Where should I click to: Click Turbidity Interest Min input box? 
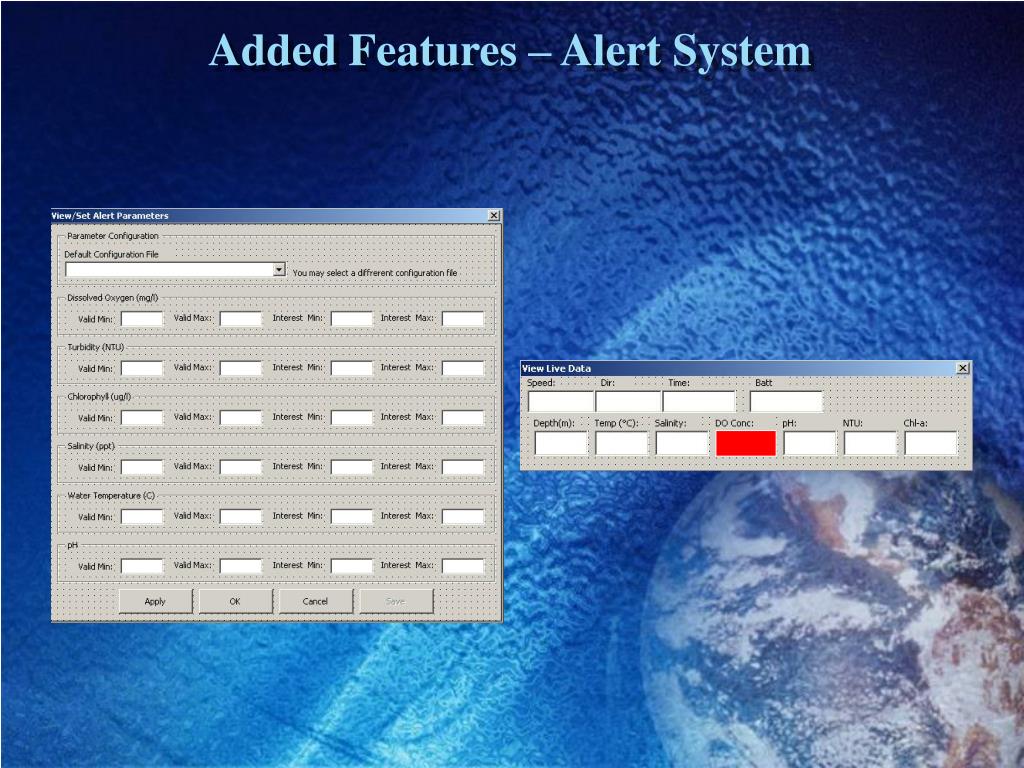[351, 368]
